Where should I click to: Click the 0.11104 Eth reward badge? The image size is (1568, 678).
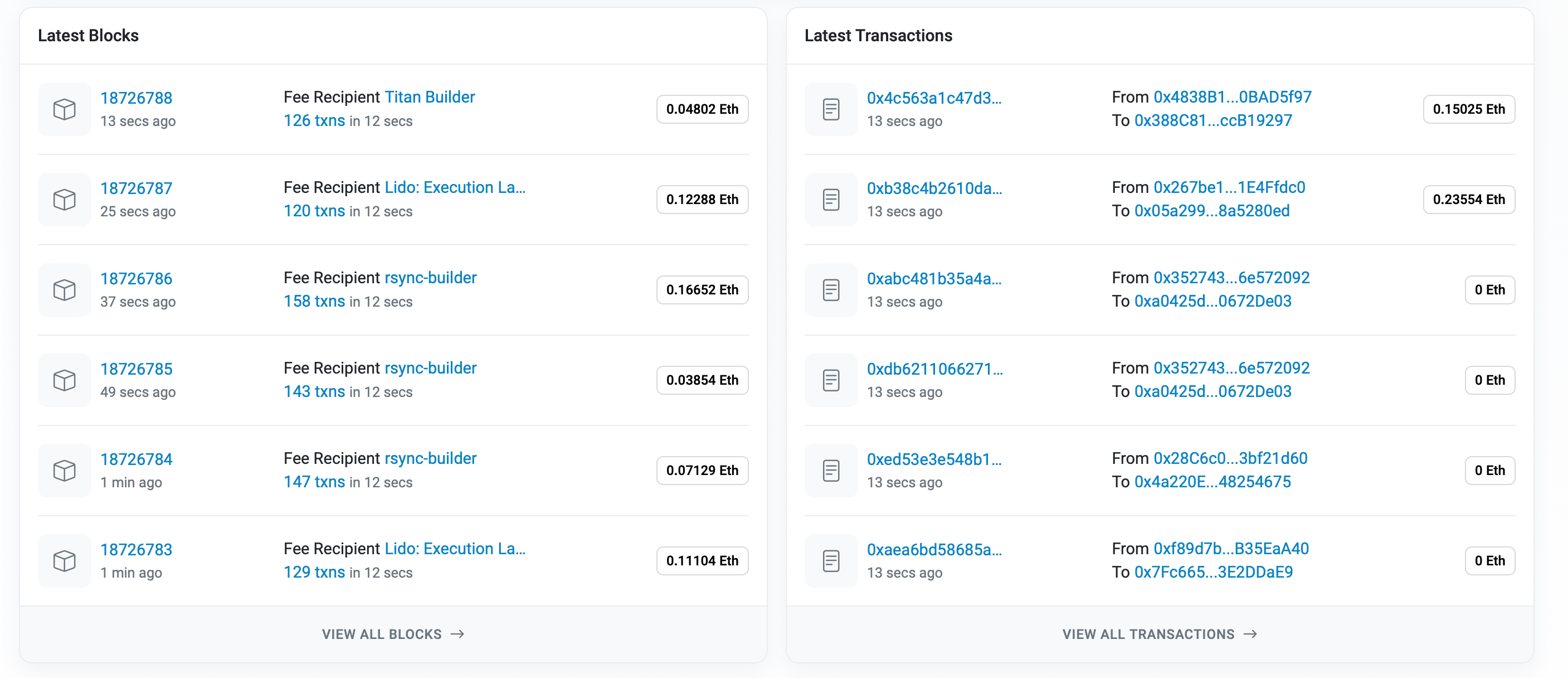703,560
